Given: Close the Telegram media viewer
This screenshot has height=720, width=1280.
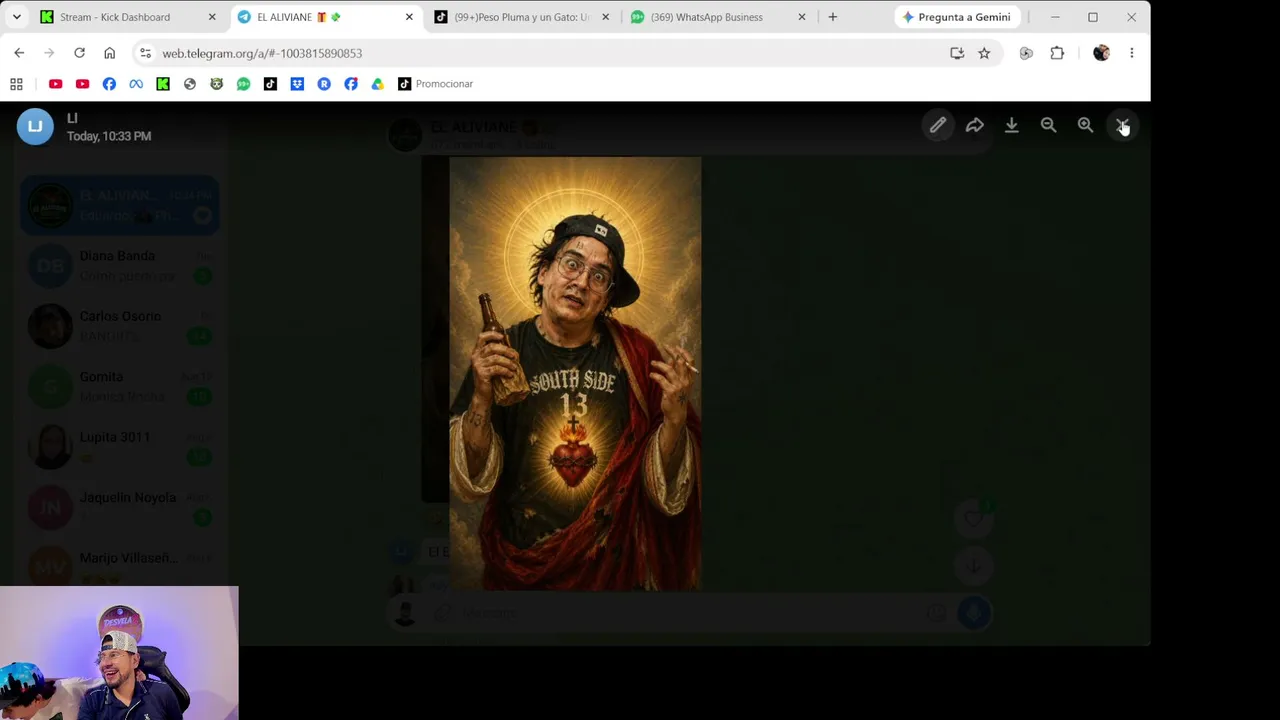Looking at the screenshot, I should pos(1122,125).
